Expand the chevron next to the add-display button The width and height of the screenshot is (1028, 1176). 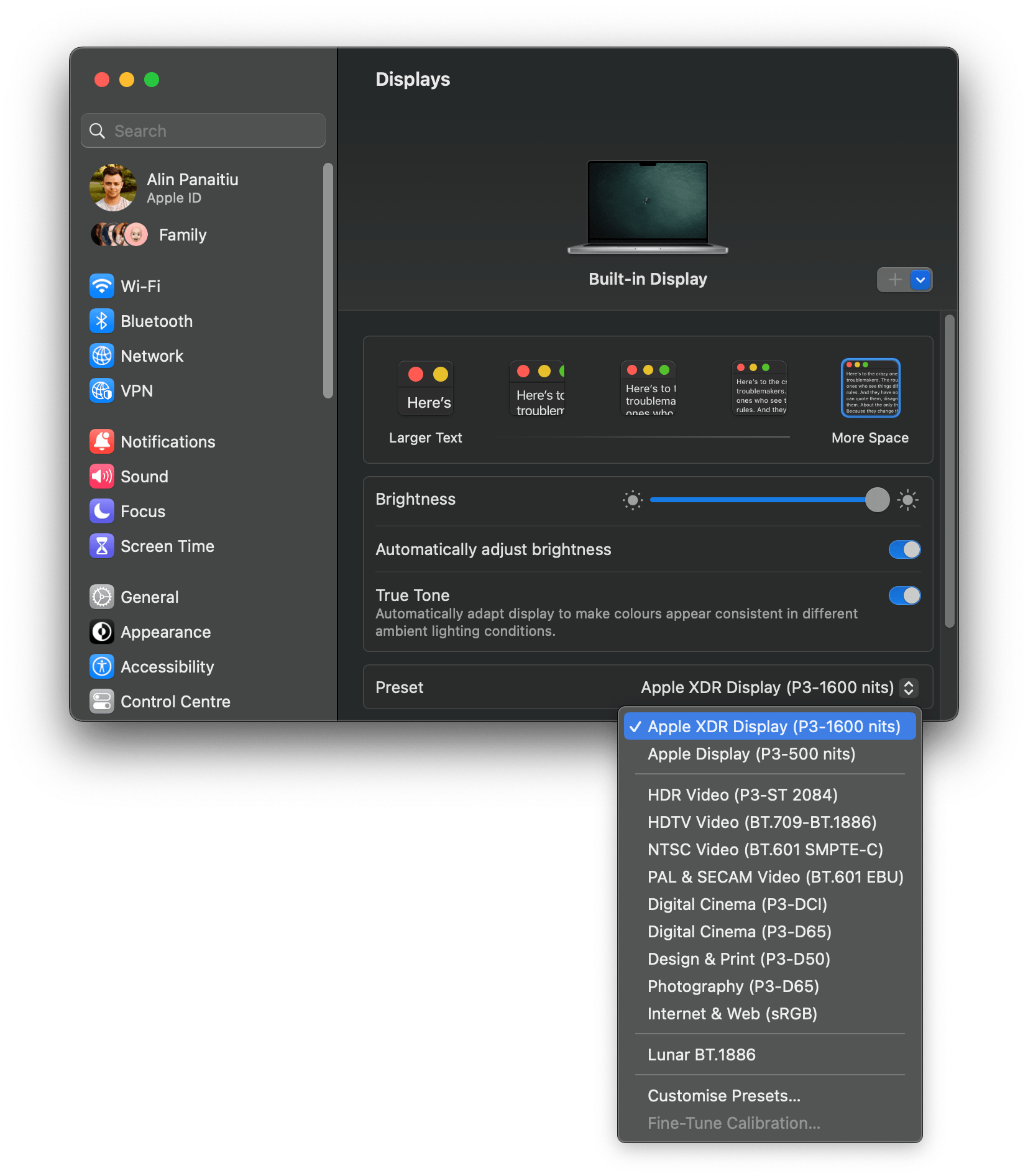(920, 280)
